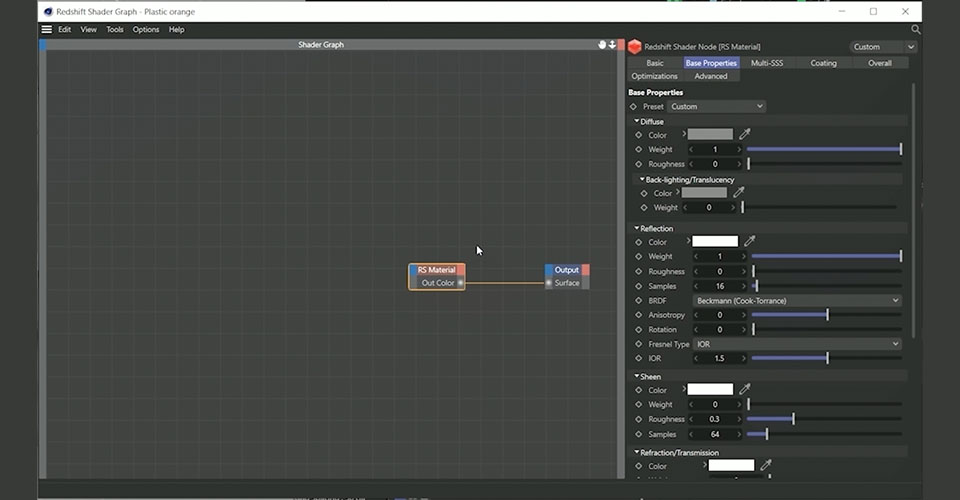Open the top-right Custom layout dropdown
This screenshot has height=500, width=960.
(883, 47)
